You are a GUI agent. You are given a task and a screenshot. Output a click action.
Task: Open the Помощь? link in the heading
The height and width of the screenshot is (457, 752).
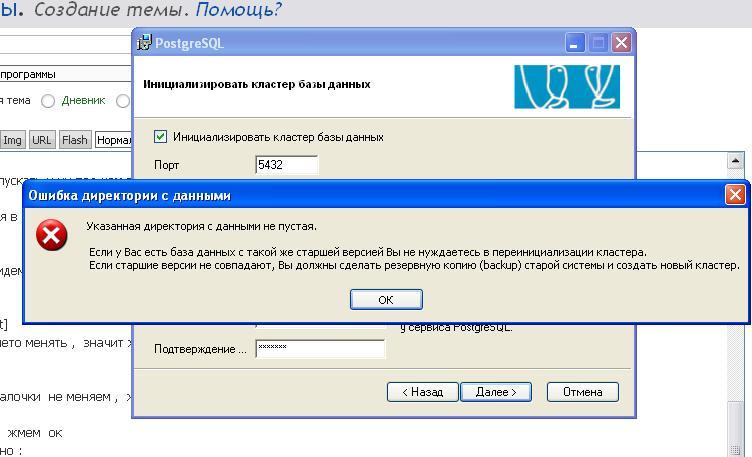(x=238, y=9)
